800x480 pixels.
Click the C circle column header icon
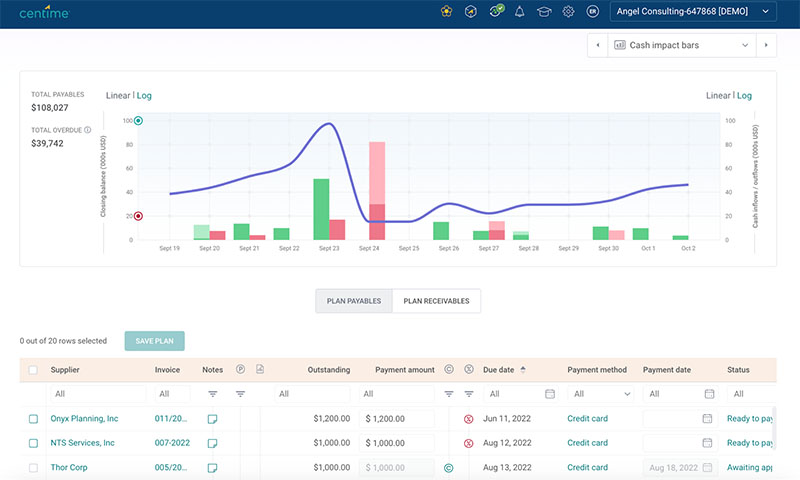click(x=449, y=369)
